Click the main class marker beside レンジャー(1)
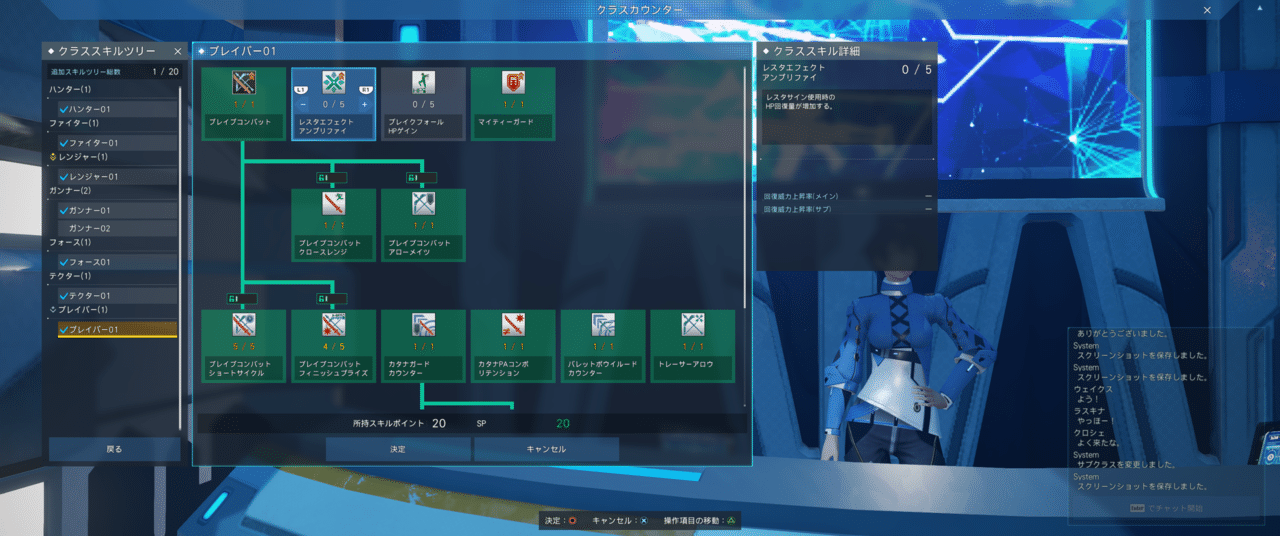This screenshot has height=536, width=1280. pyautogui.click(x=53, y=157)
